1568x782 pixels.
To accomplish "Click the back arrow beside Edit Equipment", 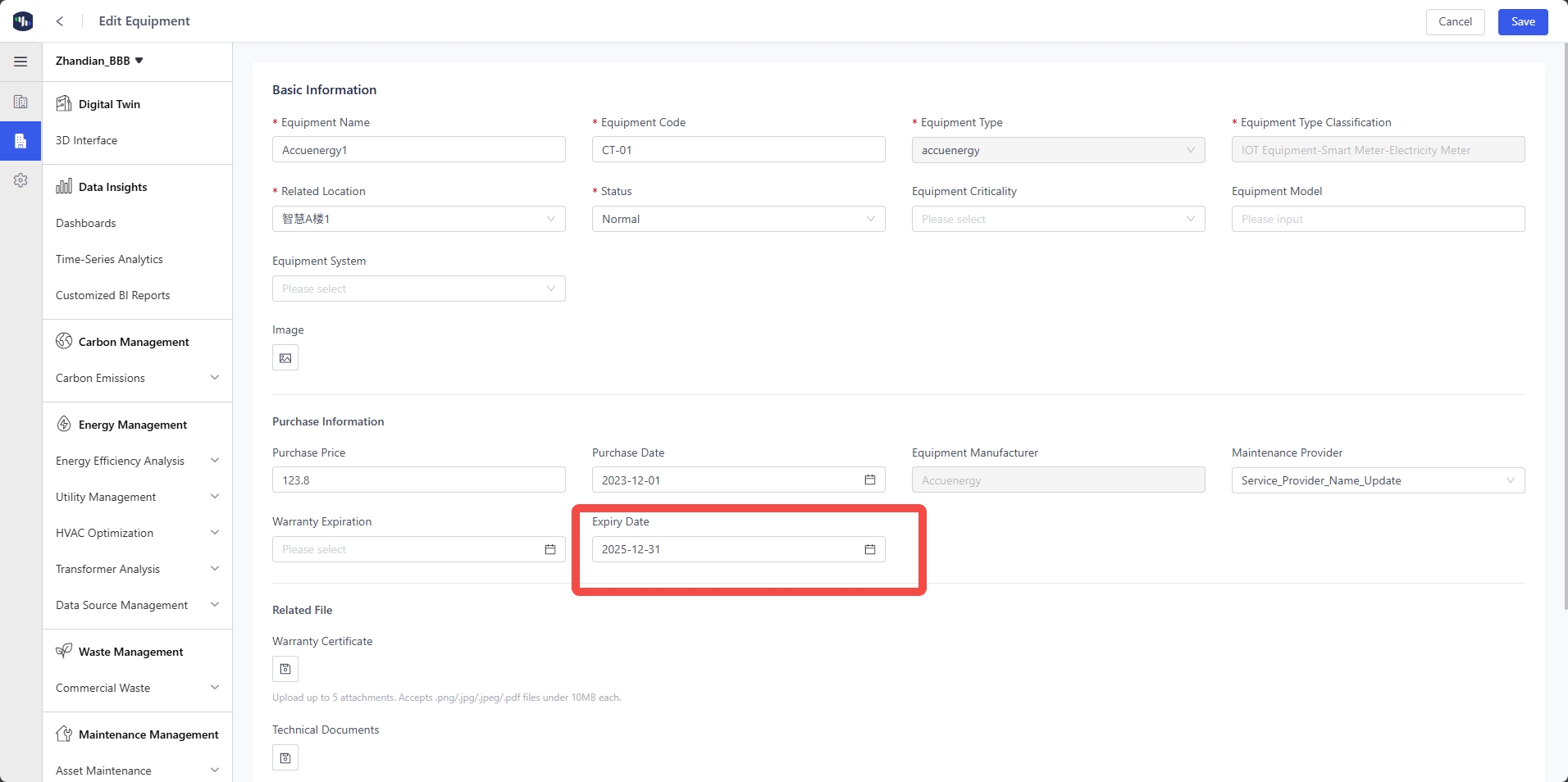I will point(60,21).
